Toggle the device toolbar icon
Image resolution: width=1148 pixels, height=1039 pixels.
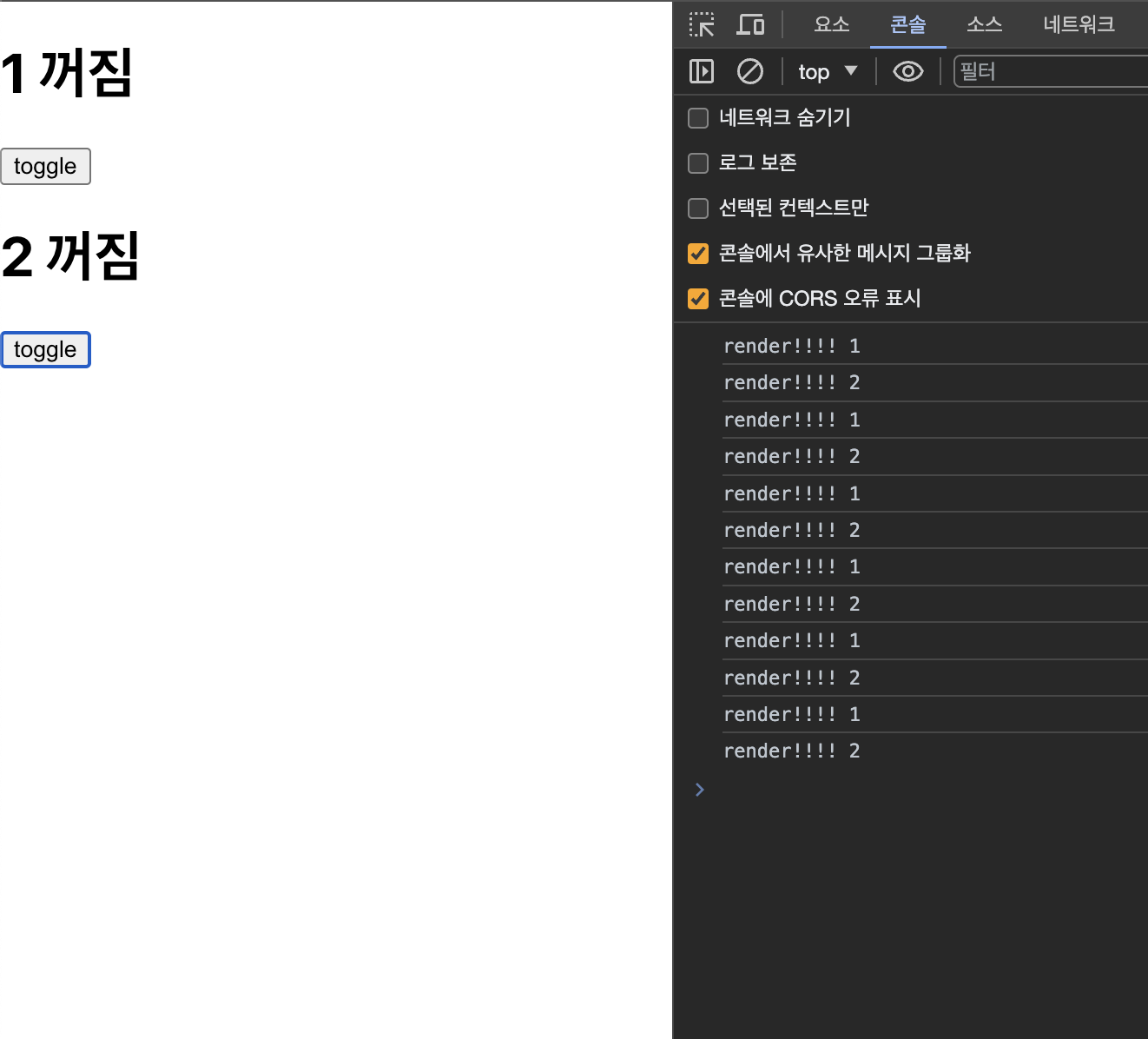pos(750,25)
